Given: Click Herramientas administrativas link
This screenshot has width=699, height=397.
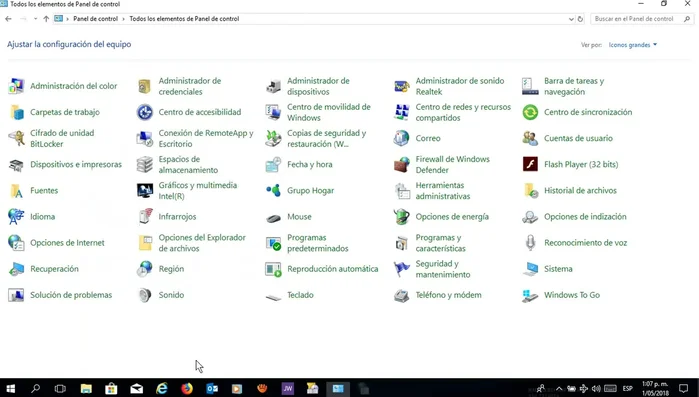Looking at the screenshot, I should pos(443,191).
